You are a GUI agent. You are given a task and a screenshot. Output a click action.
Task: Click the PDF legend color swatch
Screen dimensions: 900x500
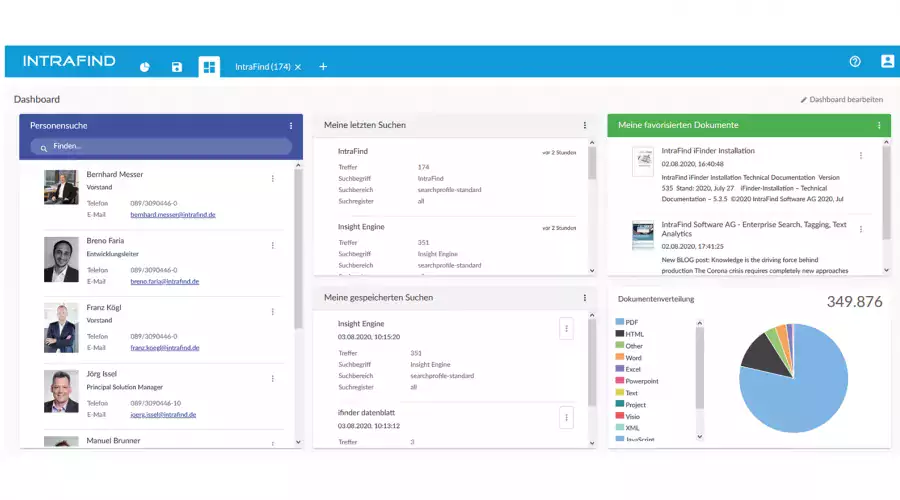point(619,322)
